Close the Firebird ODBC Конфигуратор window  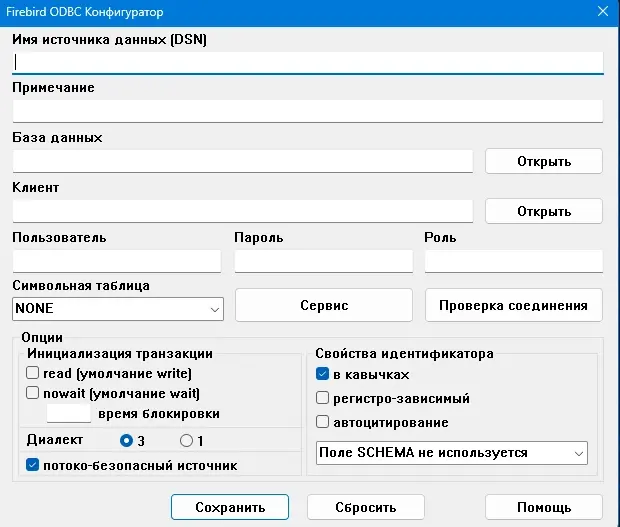tap(603, 11)
